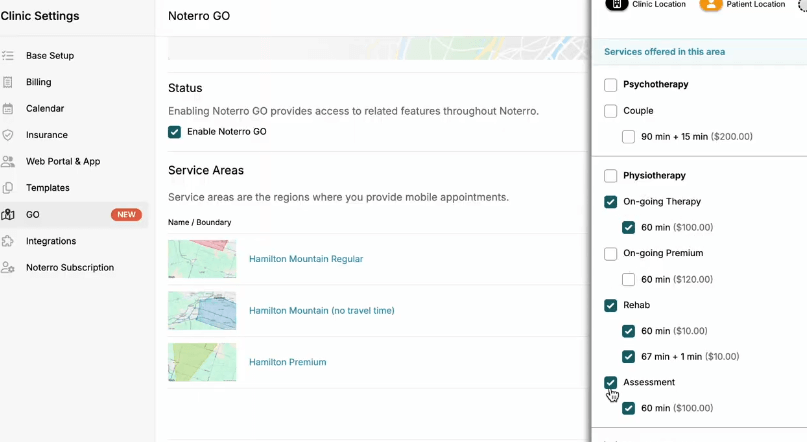
Task: Uncheck the Assessment checkbox
Action: pos(610,383)
